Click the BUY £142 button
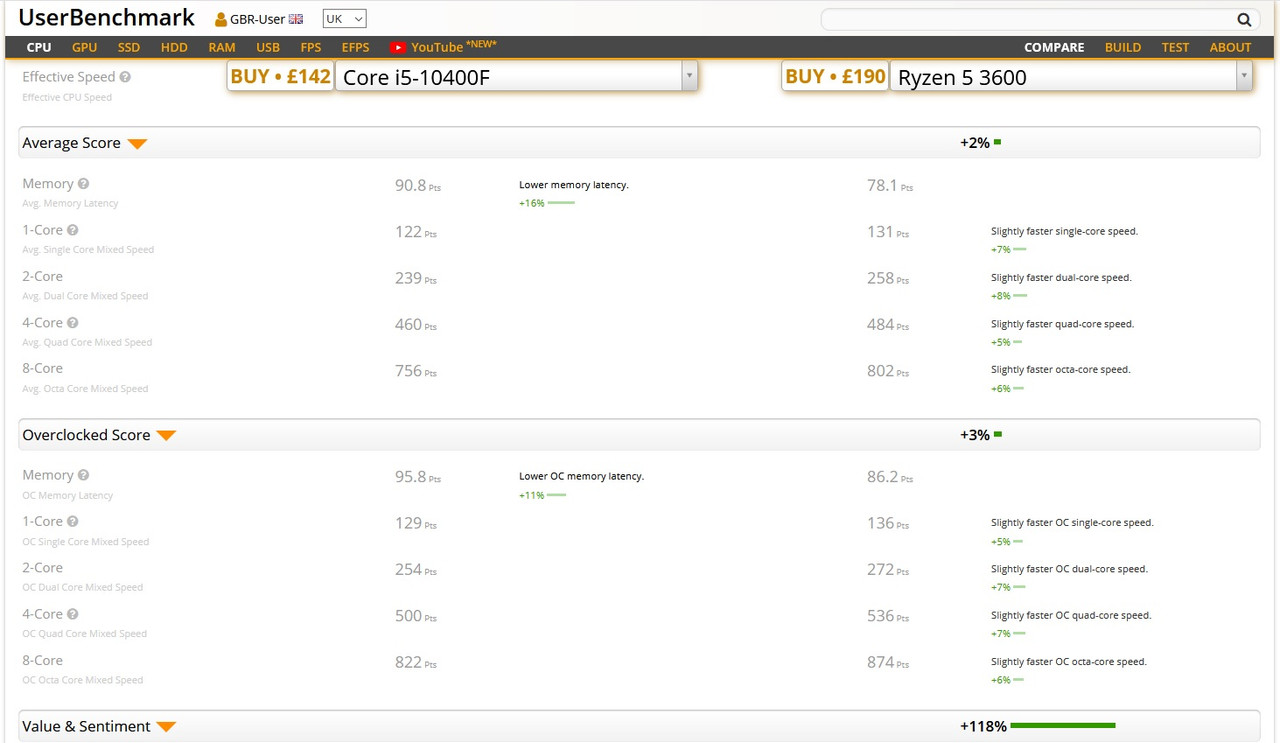The height and width of the screenshot is (743, 1280). [281, 76]
